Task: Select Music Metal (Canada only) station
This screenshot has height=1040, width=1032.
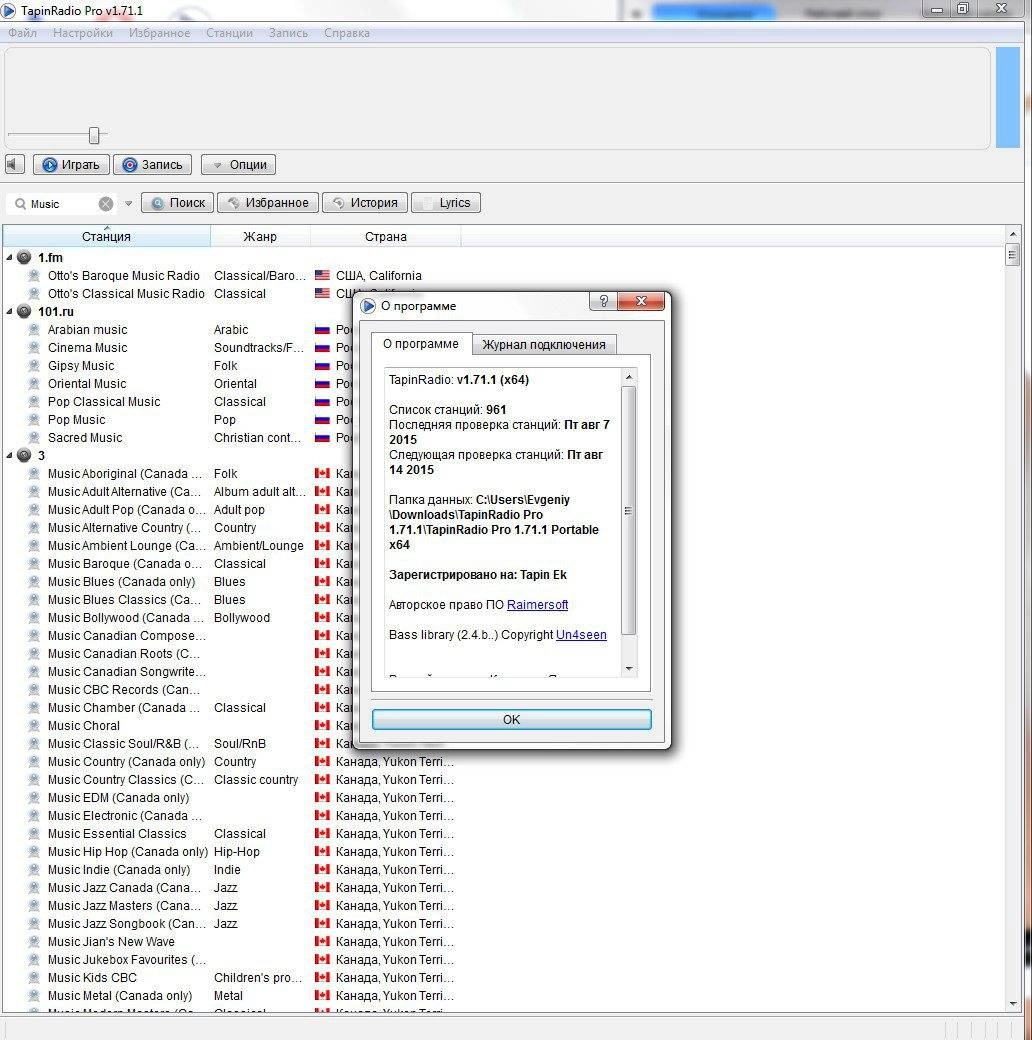Action: tap(119, 996)
